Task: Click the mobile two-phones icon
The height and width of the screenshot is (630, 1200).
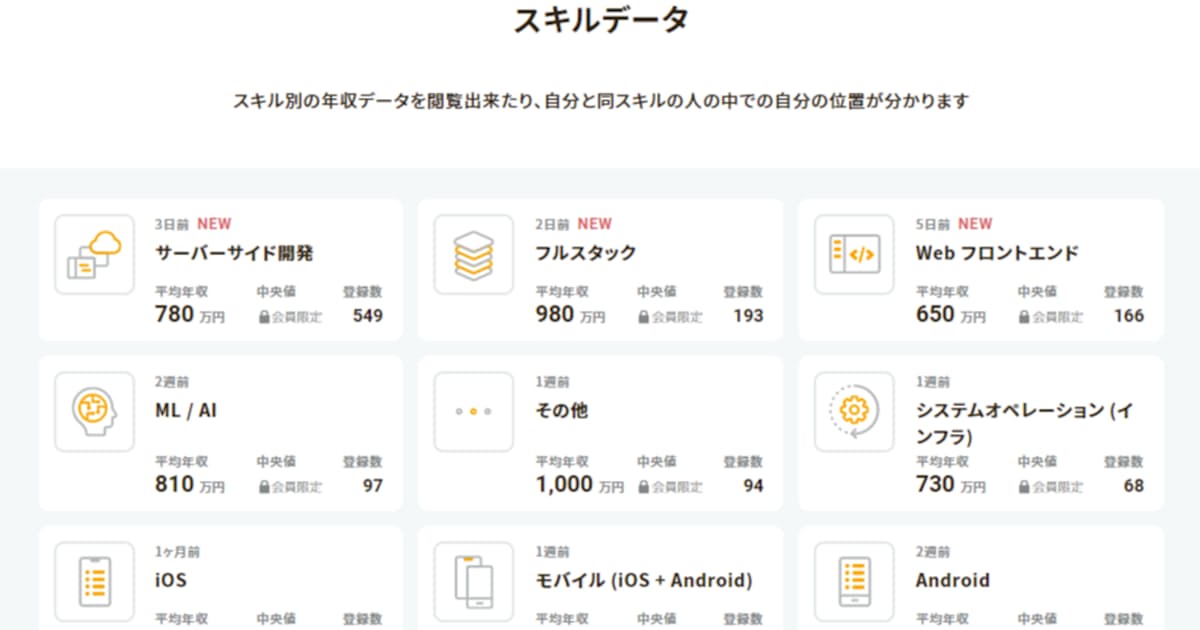Action: coord(474,581)
